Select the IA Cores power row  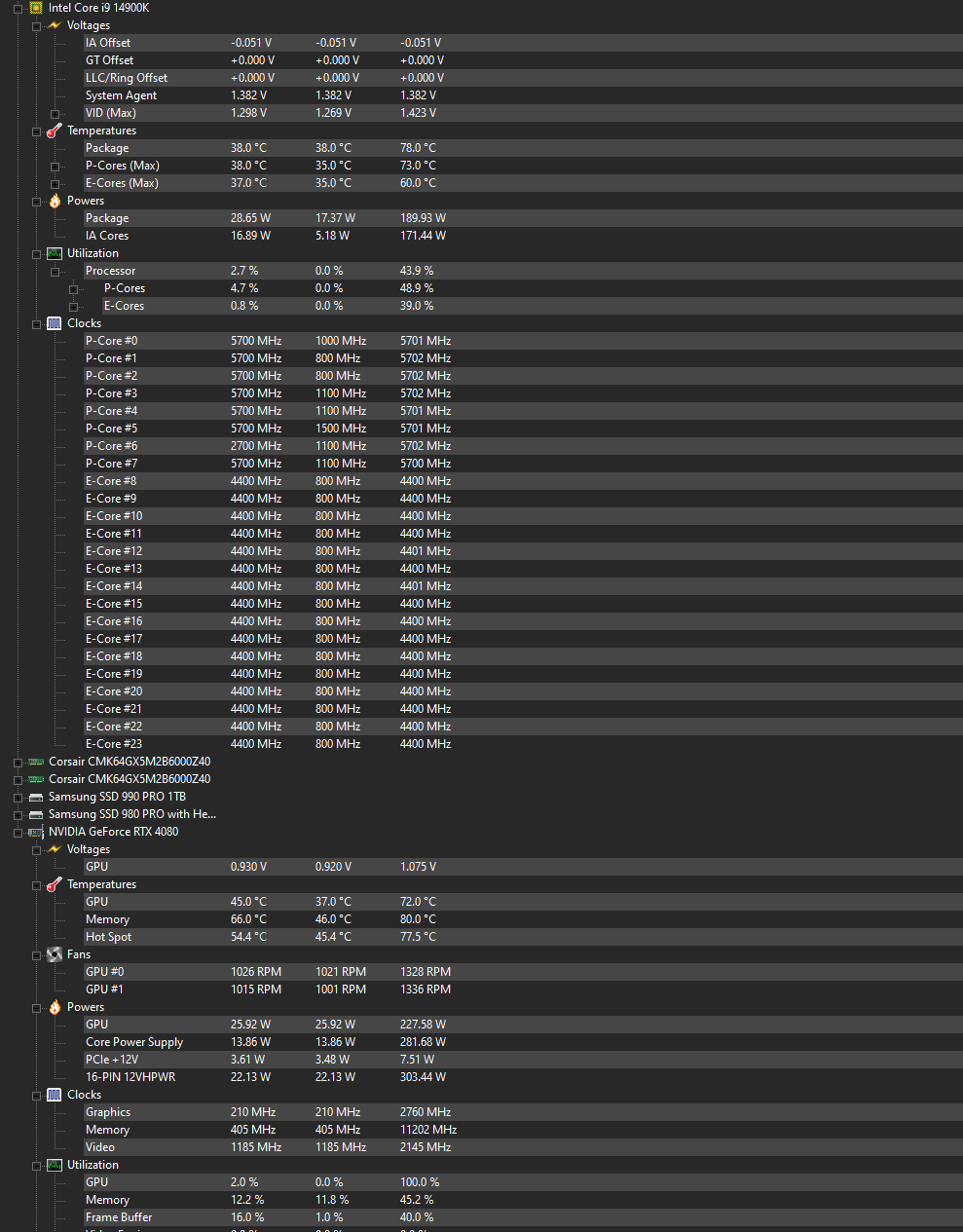523,236
